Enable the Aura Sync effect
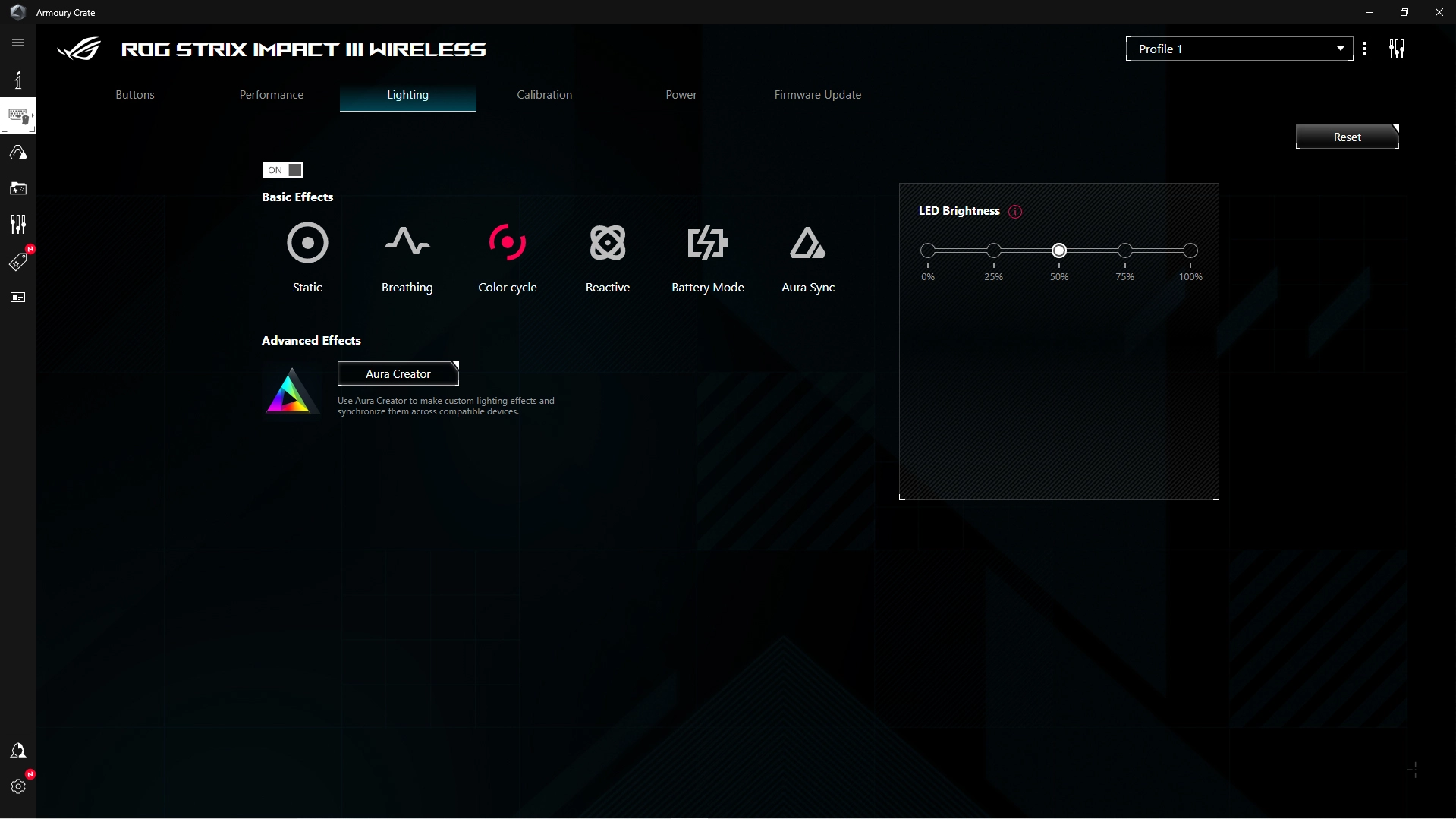 [x=808, y=243]
